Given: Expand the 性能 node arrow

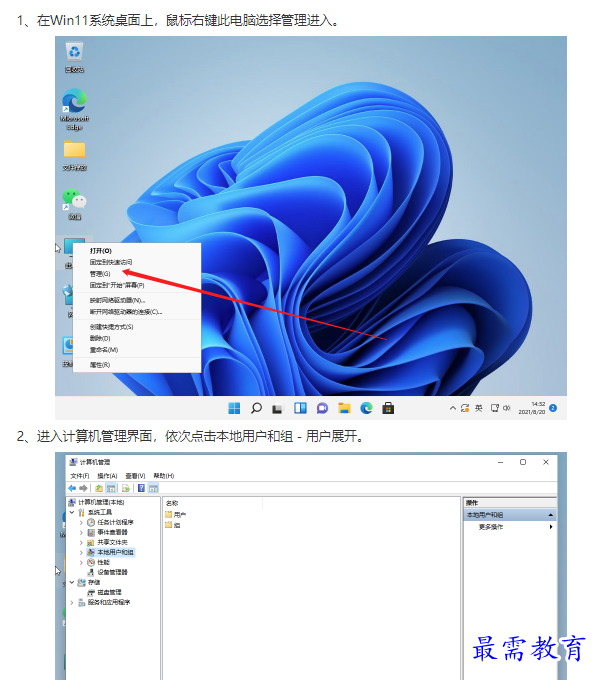Looking at the screenshot, I should (81, 562).
